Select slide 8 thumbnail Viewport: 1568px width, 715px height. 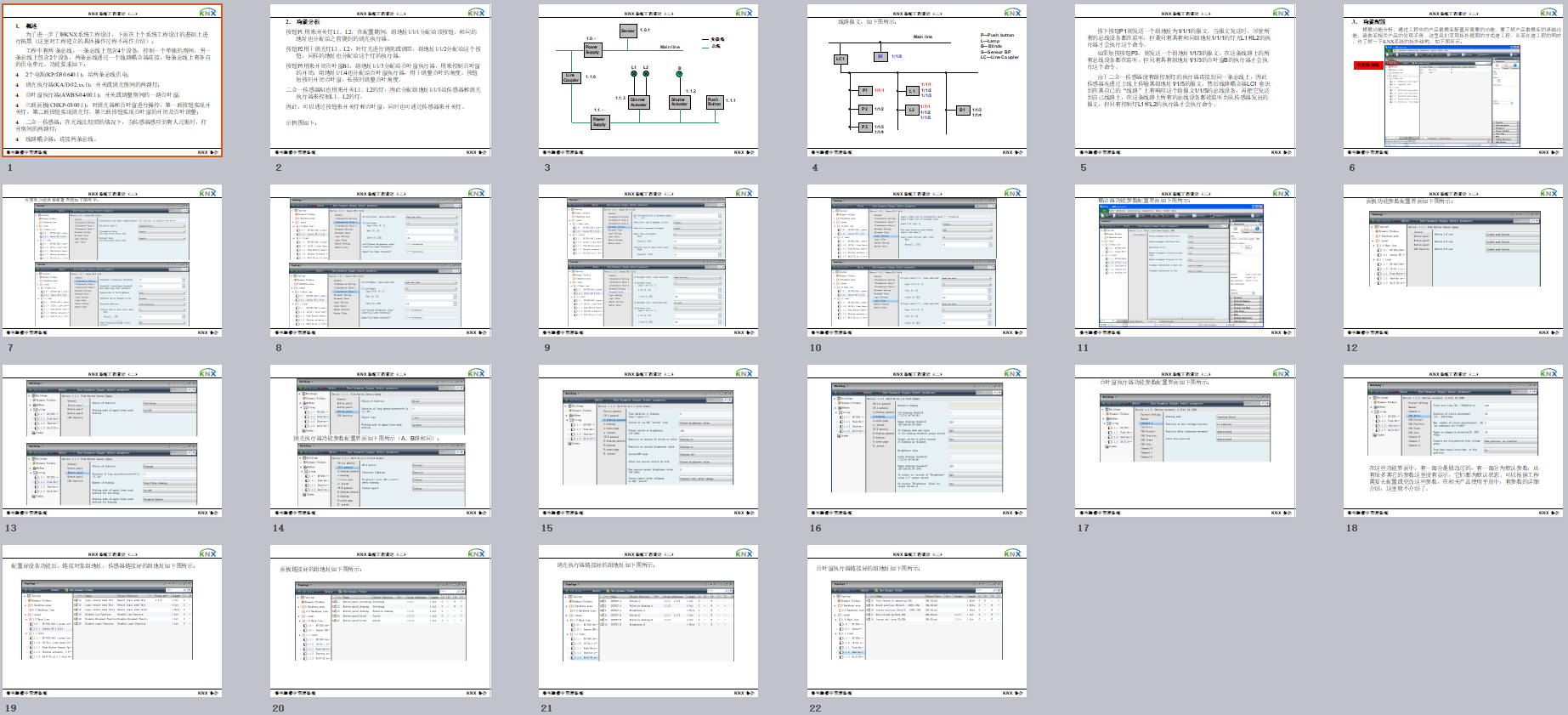[380, 261]
